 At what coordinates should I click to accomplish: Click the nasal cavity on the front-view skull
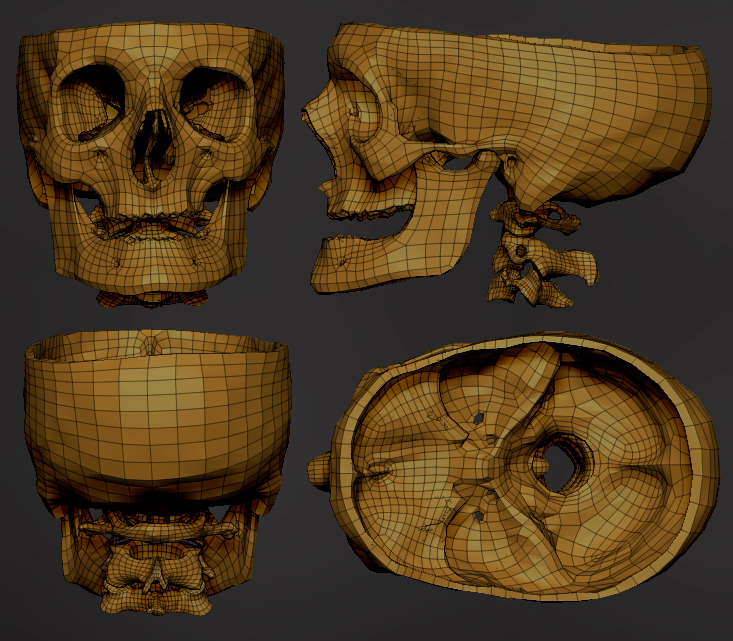[x=153, y=146]
